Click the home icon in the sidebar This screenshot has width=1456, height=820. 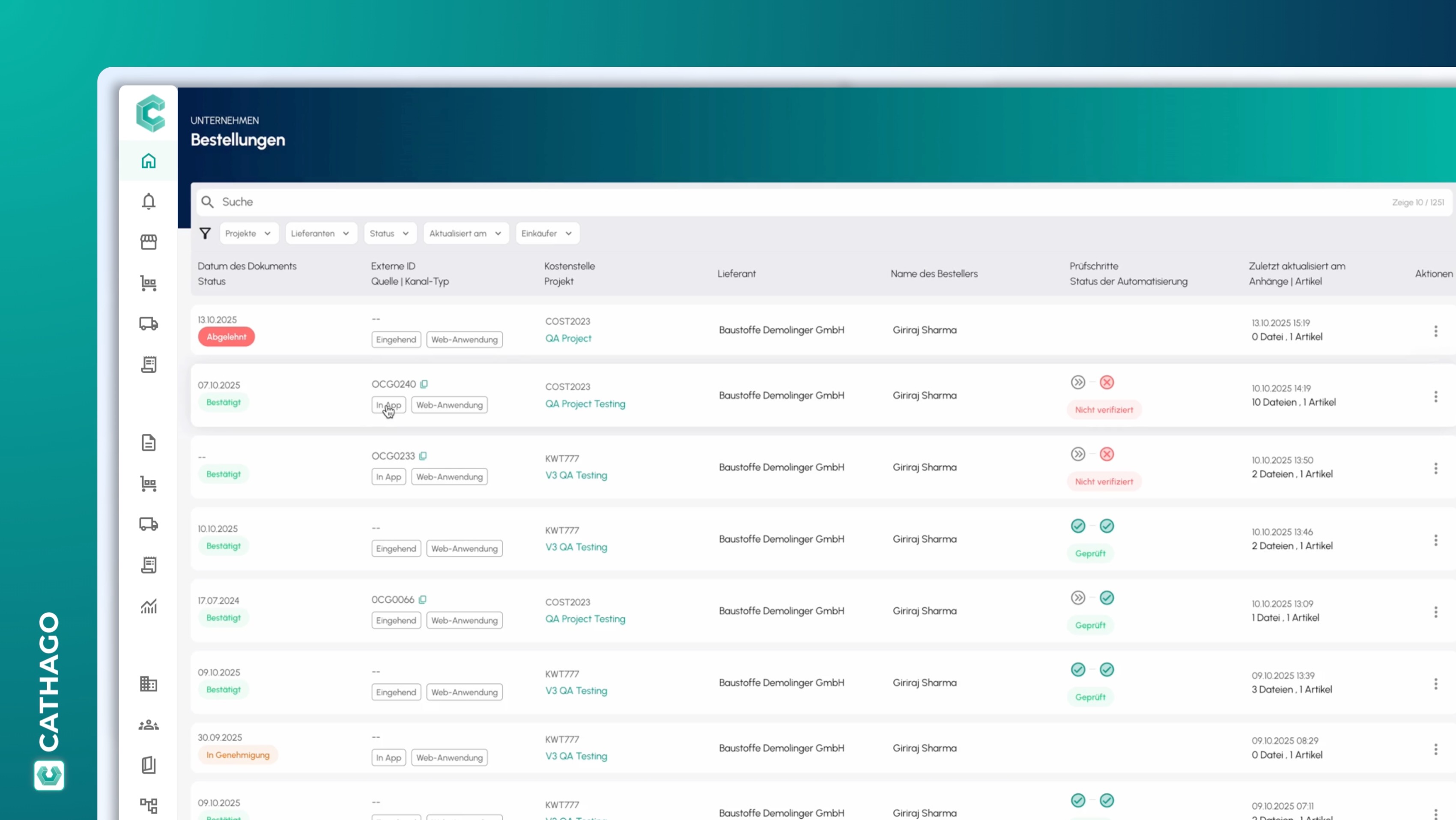point(148,161)
